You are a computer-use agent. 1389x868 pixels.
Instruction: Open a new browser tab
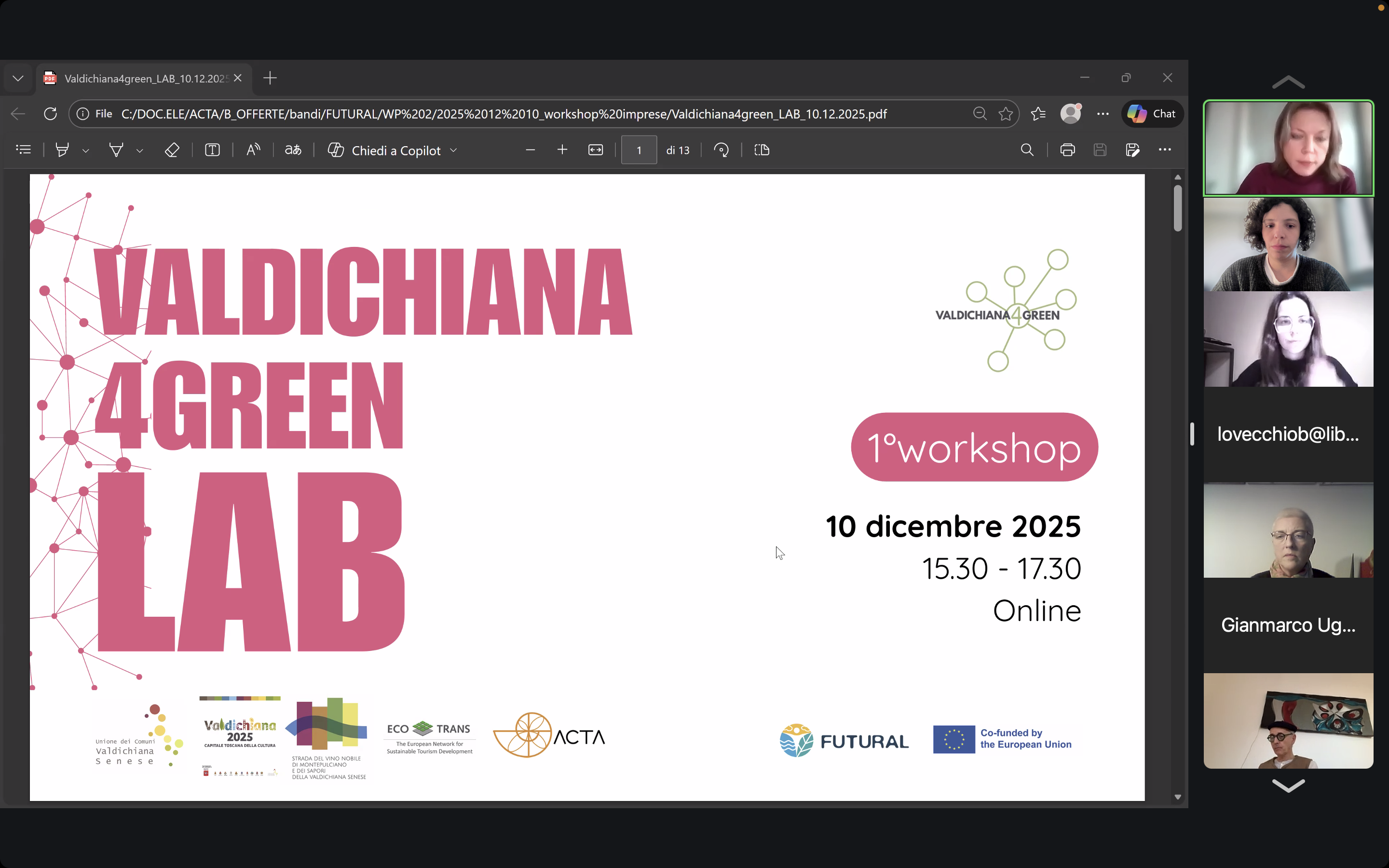[x=270, y=78]
